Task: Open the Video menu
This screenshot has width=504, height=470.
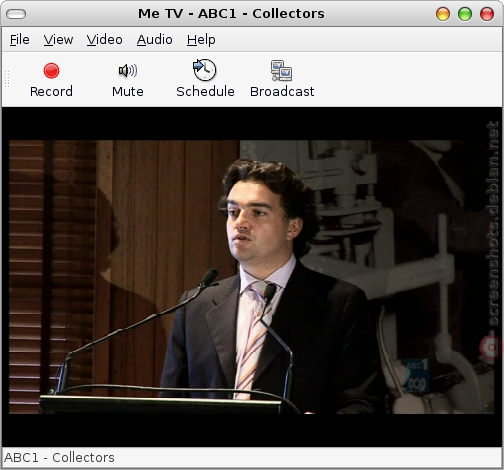Action: [x=105, y=40]
